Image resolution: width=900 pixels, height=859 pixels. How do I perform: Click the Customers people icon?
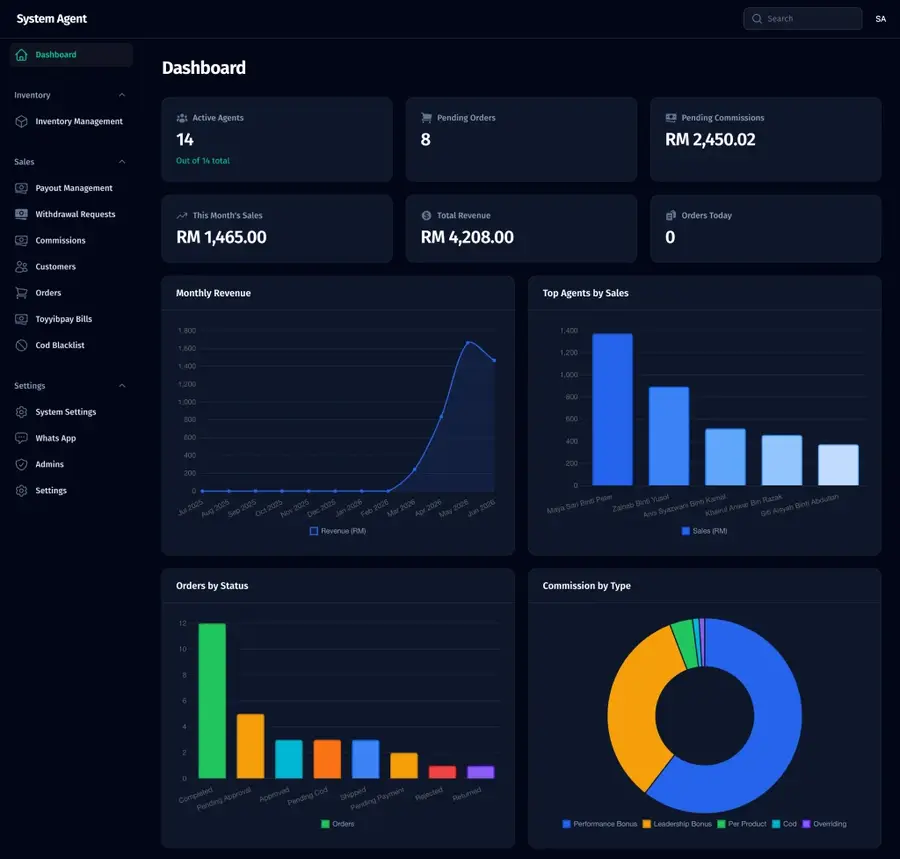pos(21,267)
